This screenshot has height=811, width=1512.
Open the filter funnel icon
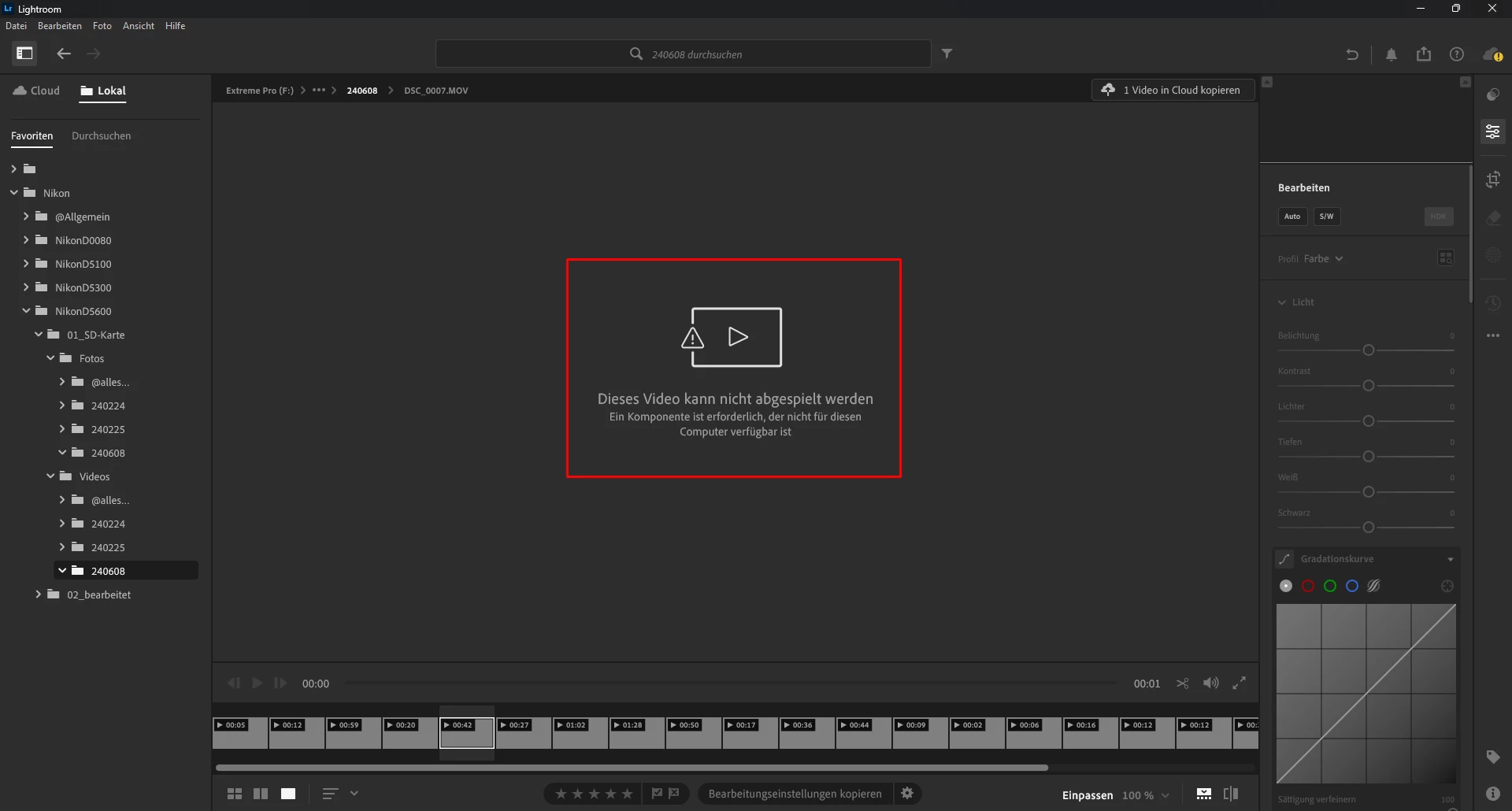(947, 54)
